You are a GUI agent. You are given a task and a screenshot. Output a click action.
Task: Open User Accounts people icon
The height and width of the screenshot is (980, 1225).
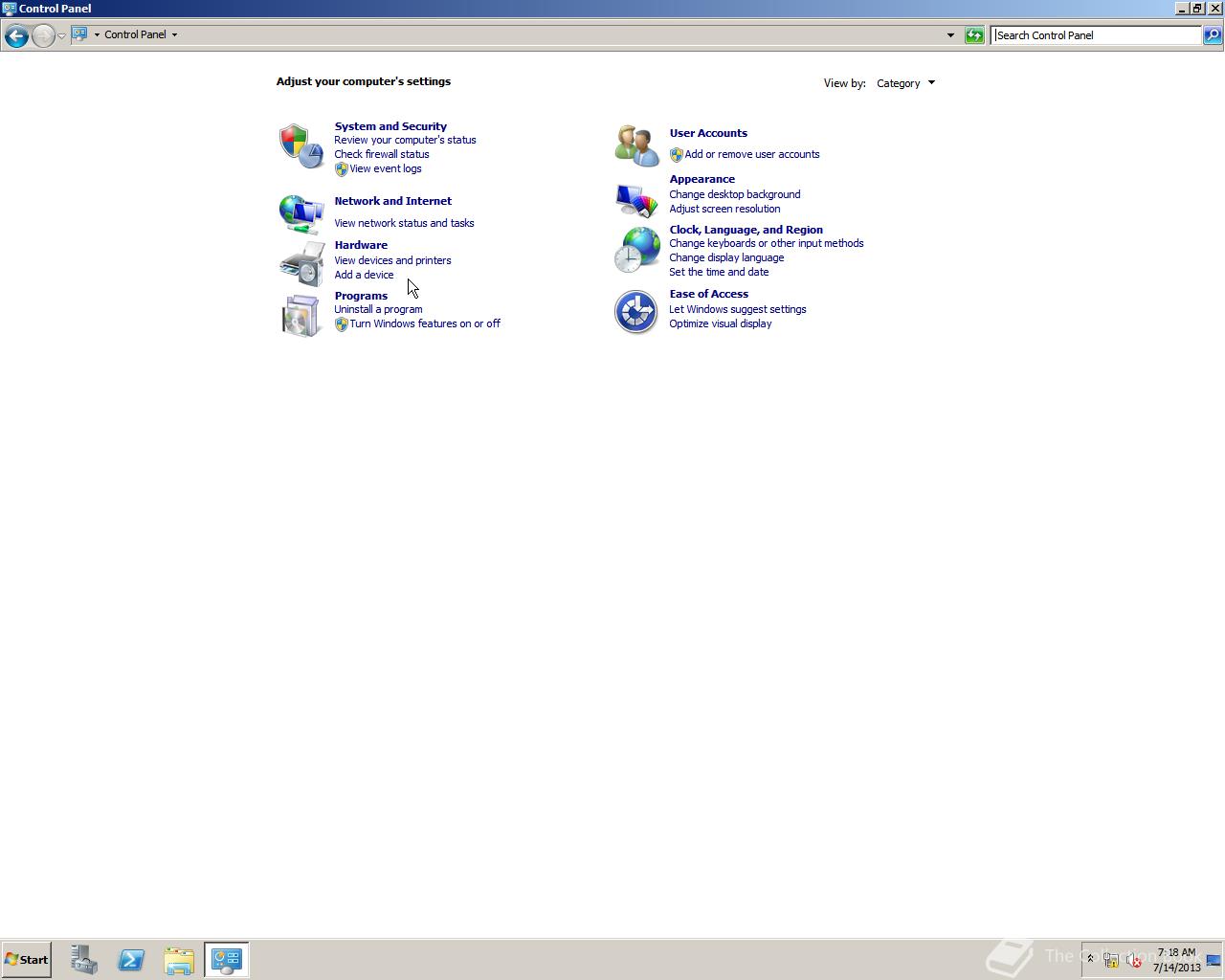pyautogui.click(x=636, y=145)
